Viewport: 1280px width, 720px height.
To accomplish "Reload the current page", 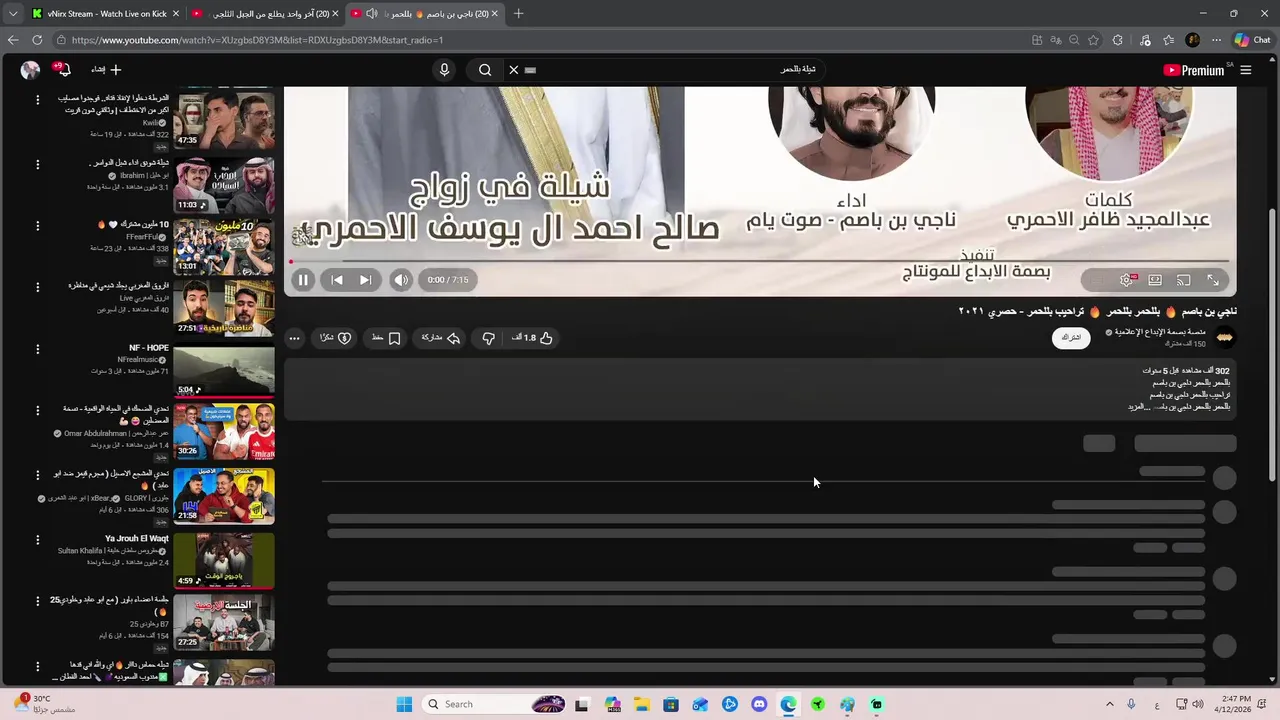I will 37,40.
